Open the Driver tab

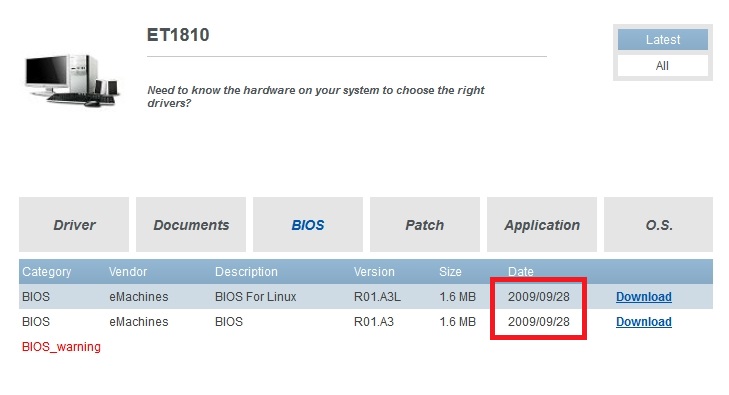tap(74, 224)
